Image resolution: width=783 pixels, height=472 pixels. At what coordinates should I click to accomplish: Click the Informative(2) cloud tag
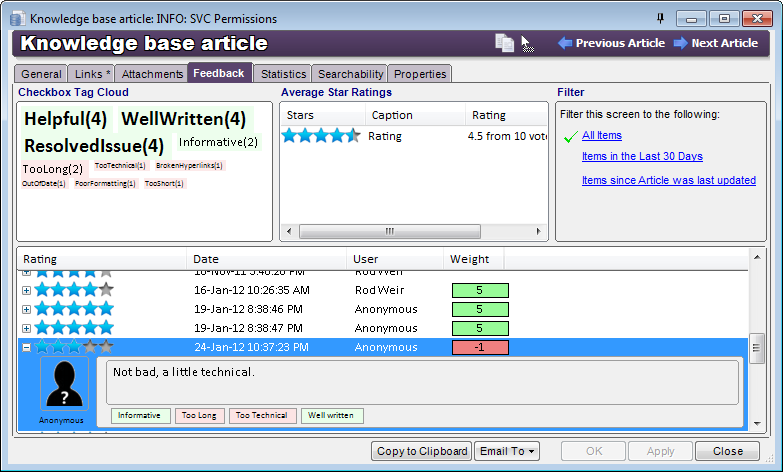218,142
